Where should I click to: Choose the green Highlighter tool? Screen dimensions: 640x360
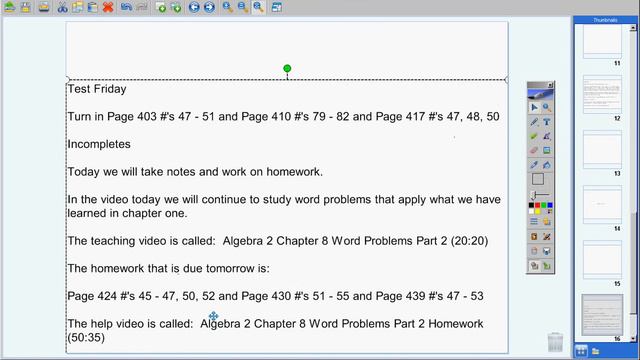click(x=534, y=136)
